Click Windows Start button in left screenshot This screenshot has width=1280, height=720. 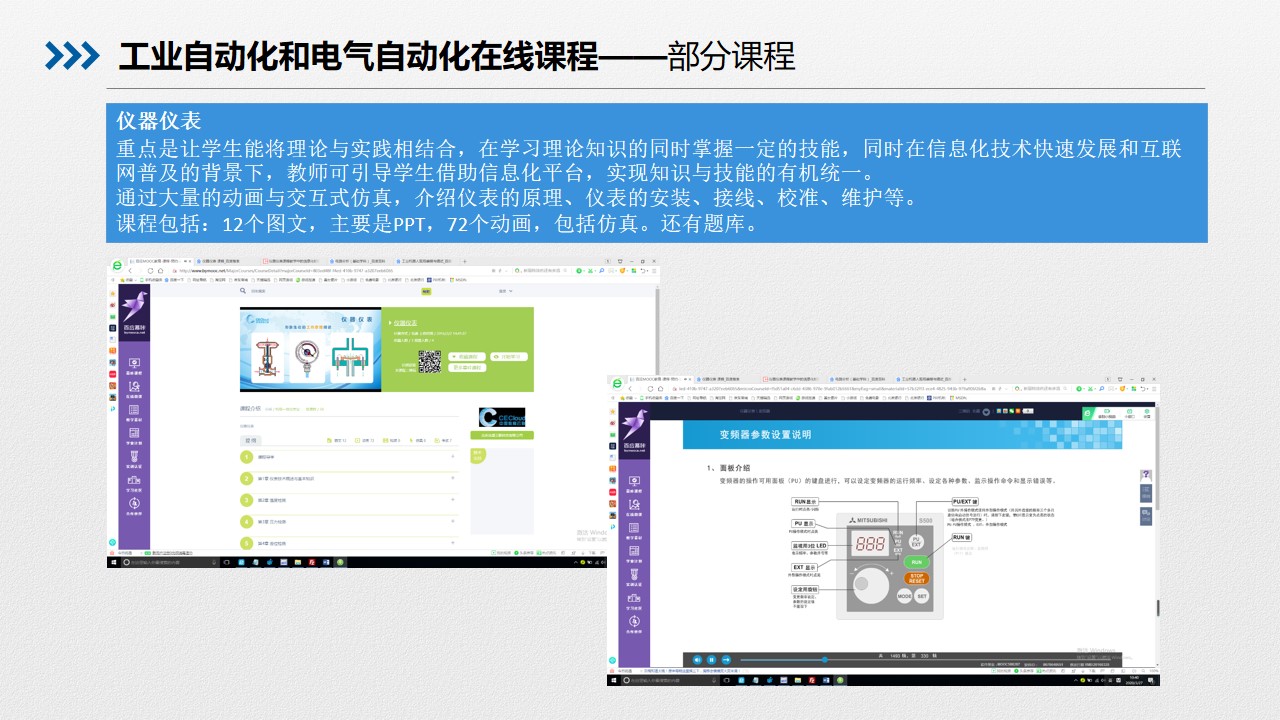112,562
